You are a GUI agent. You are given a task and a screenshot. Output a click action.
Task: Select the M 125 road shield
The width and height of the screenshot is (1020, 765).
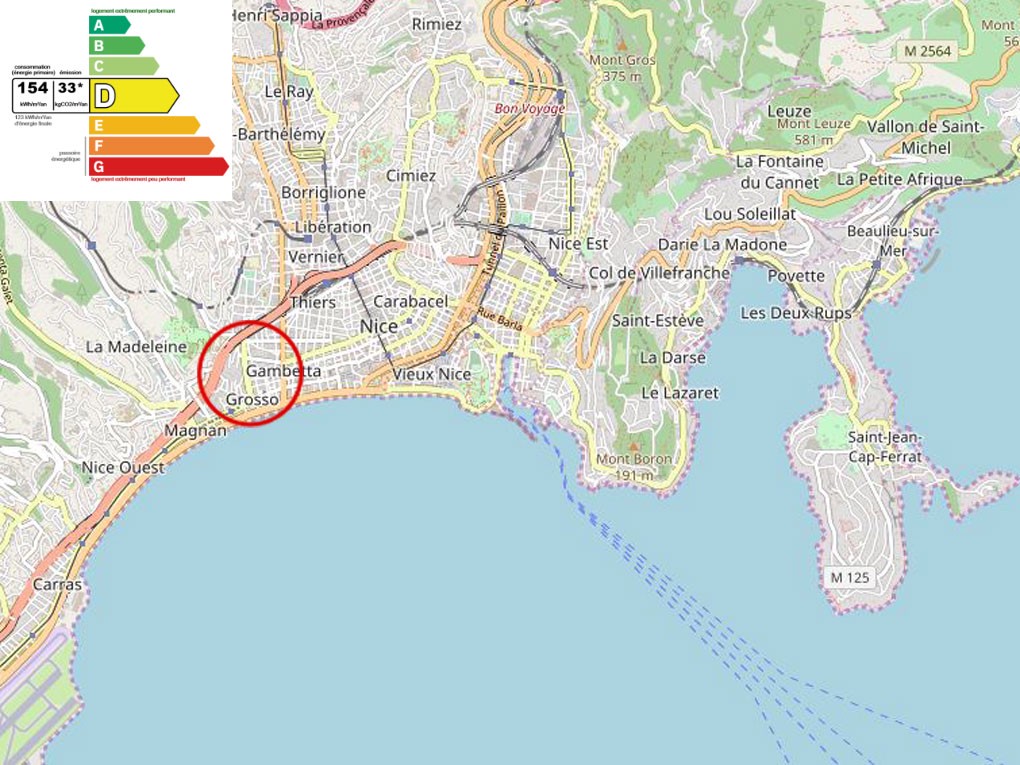(850, 577)
